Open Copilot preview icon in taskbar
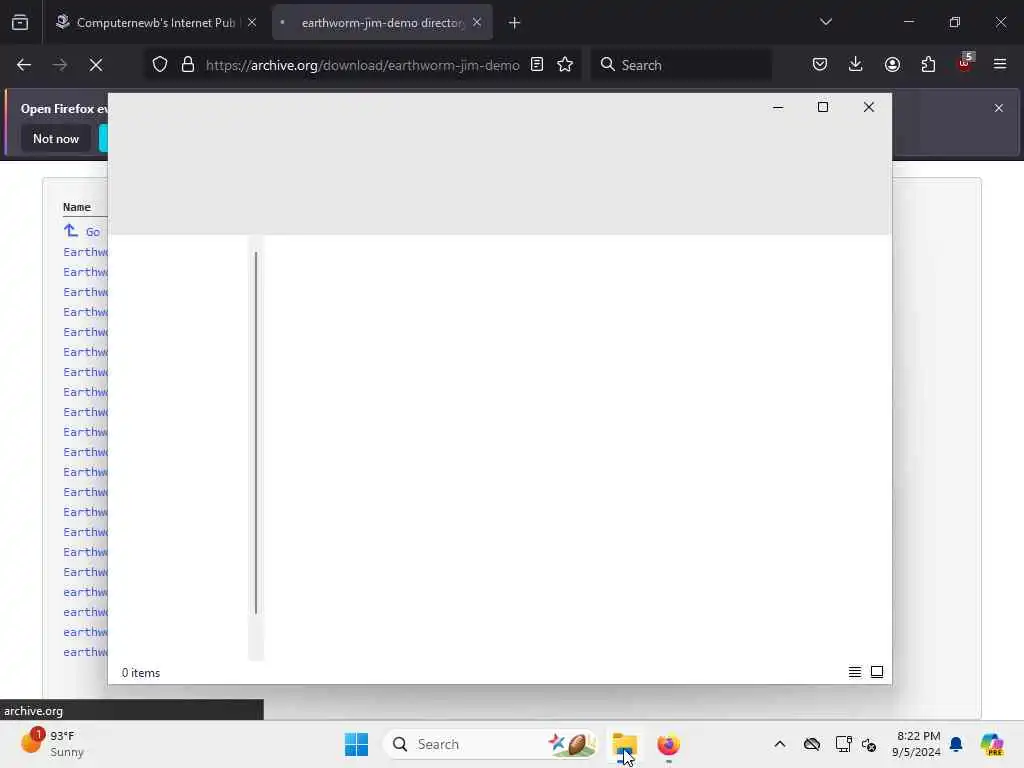1024x768 pixels. (x=991, y=744)
